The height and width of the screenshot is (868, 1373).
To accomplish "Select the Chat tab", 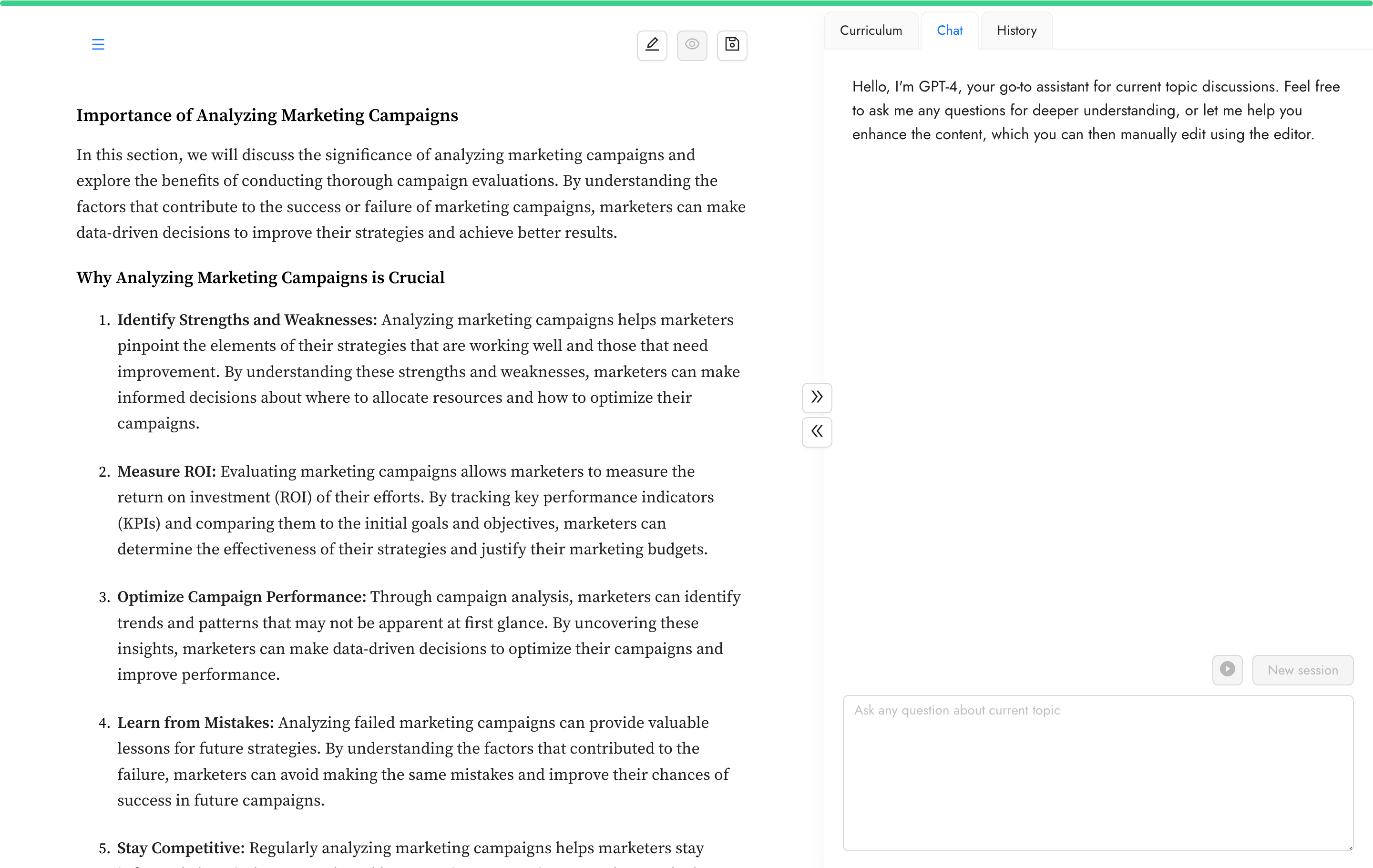I will [949, 31].
